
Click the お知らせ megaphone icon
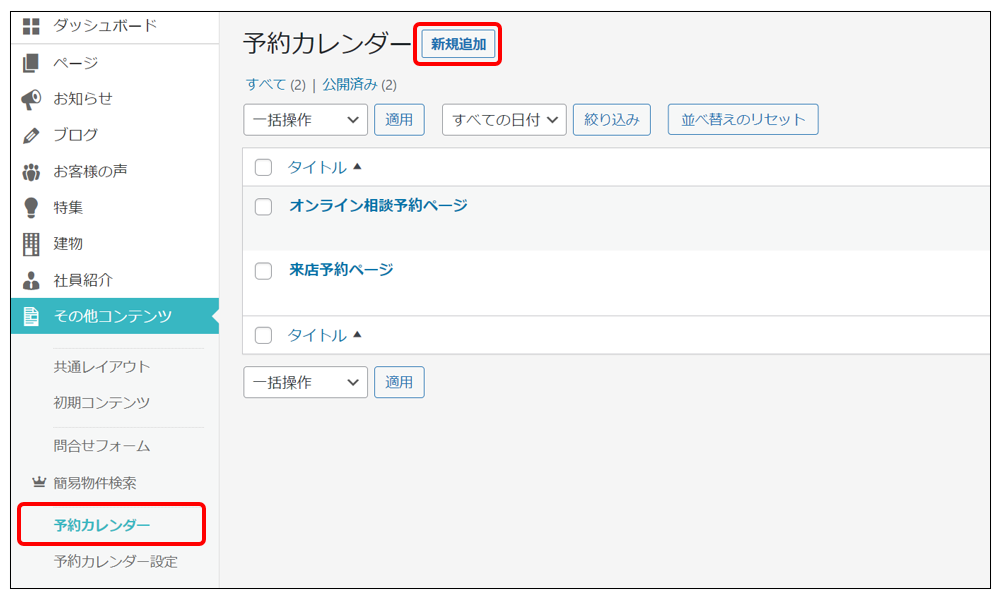pos(31,99)
